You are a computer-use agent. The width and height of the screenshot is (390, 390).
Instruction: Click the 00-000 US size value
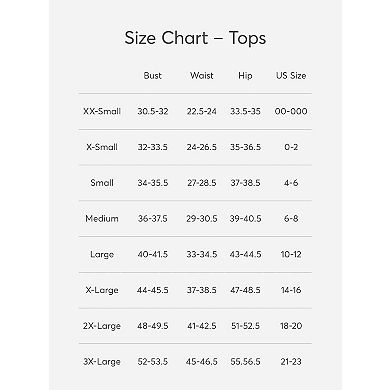291,111
